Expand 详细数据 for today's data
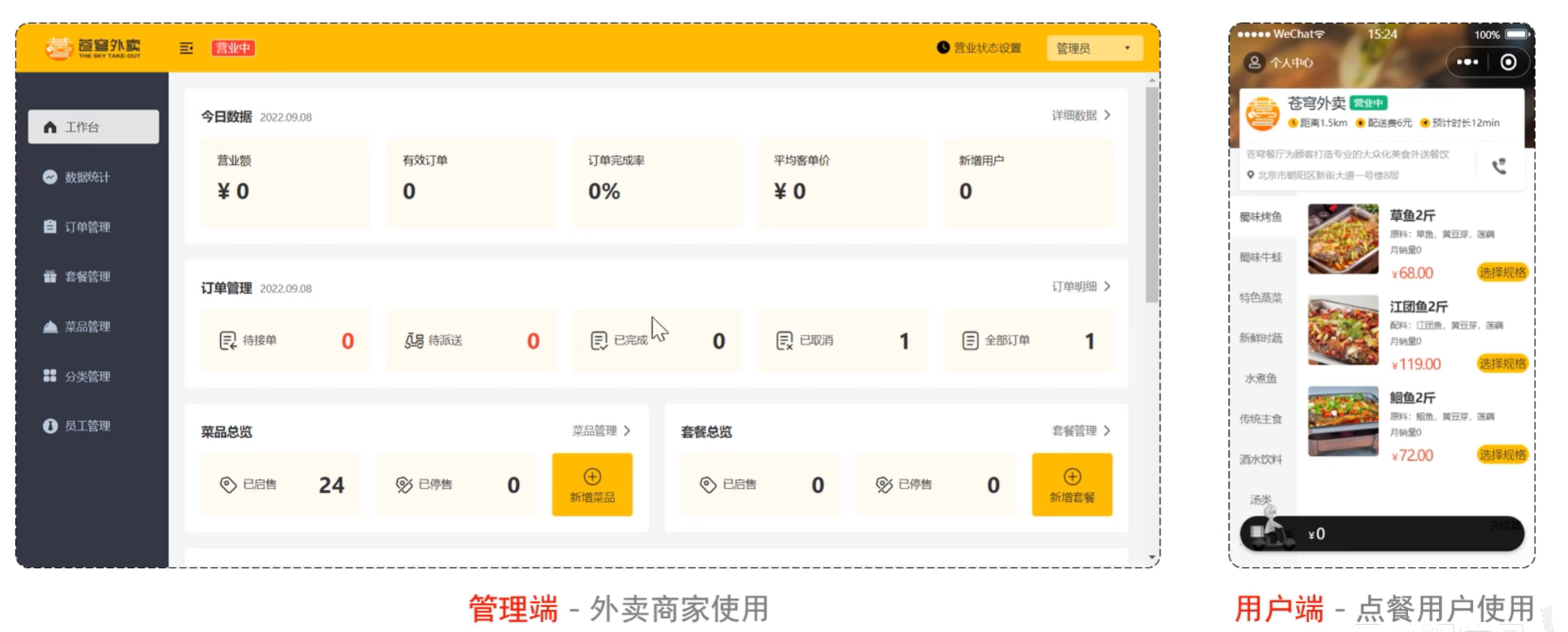 [1081, 115]
